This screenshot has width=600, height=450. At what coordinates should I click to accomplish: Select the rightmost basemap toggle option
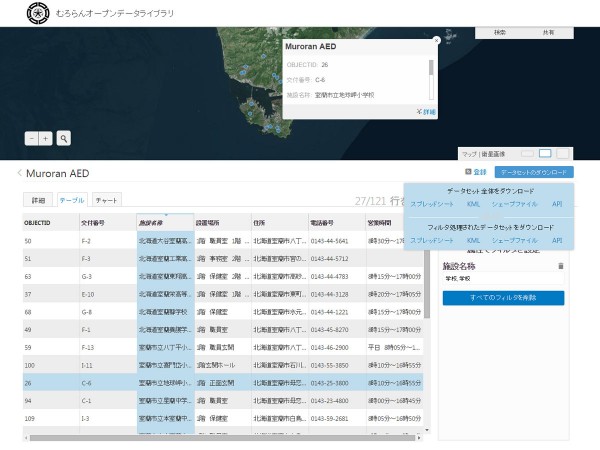[x=562, y=153]
